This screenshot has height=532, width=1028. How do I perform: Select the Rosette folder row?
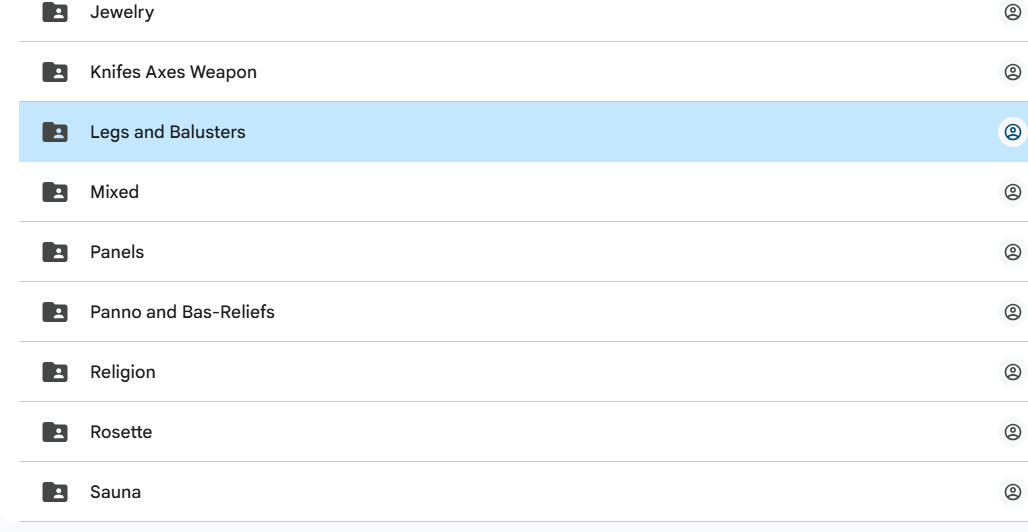500,432
